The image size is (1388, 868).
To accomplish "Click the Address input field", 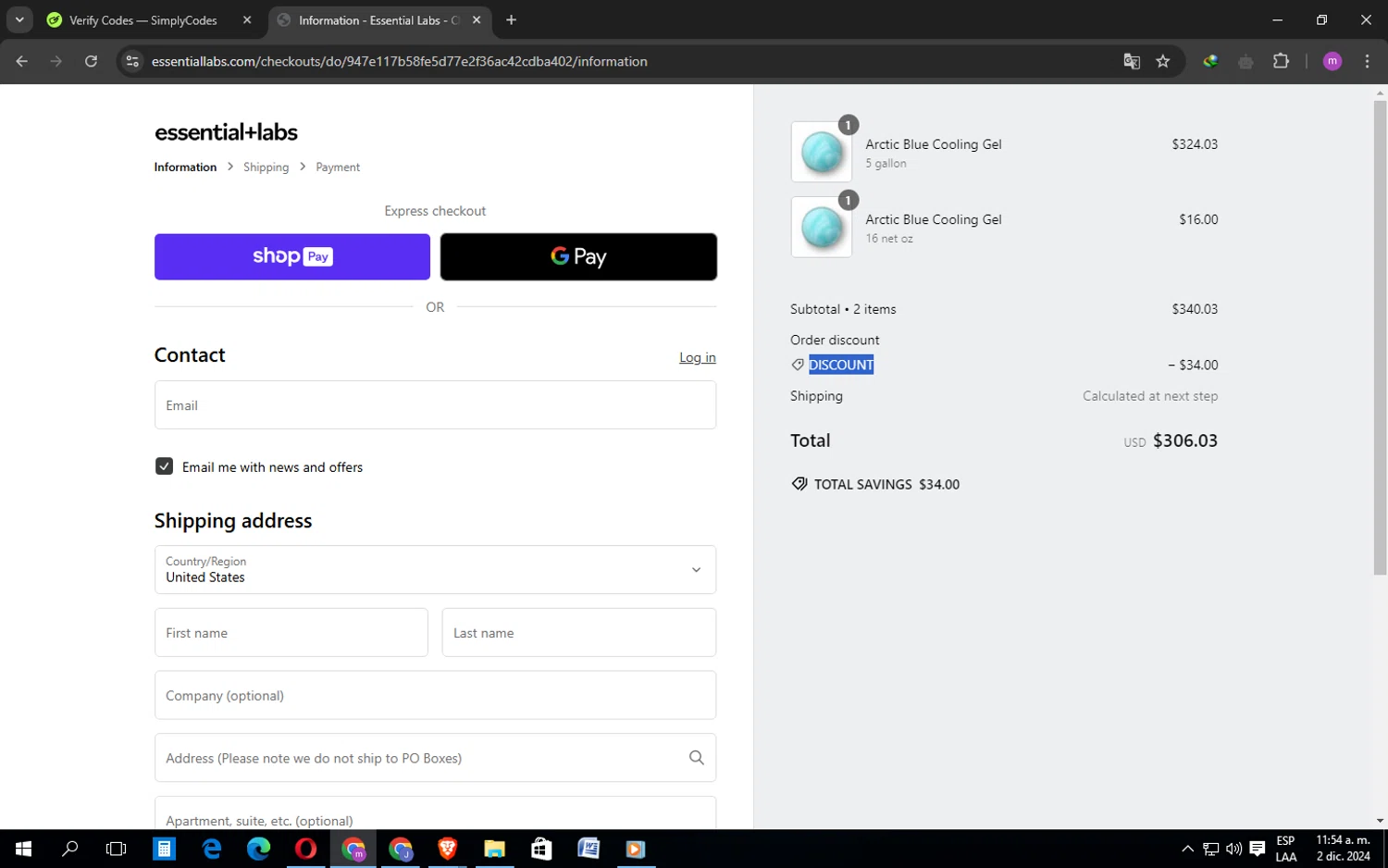I will [435, 758].
